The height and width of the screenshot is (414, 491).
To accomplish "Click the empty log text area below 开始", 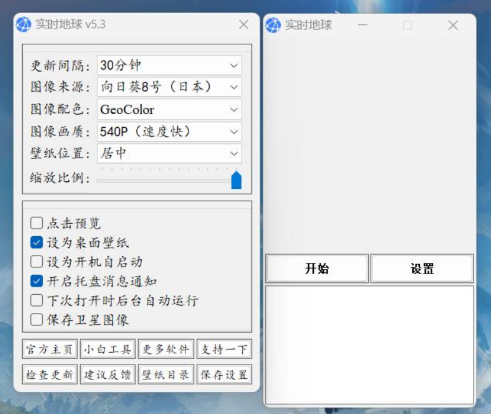I will [x=369, y=345].
